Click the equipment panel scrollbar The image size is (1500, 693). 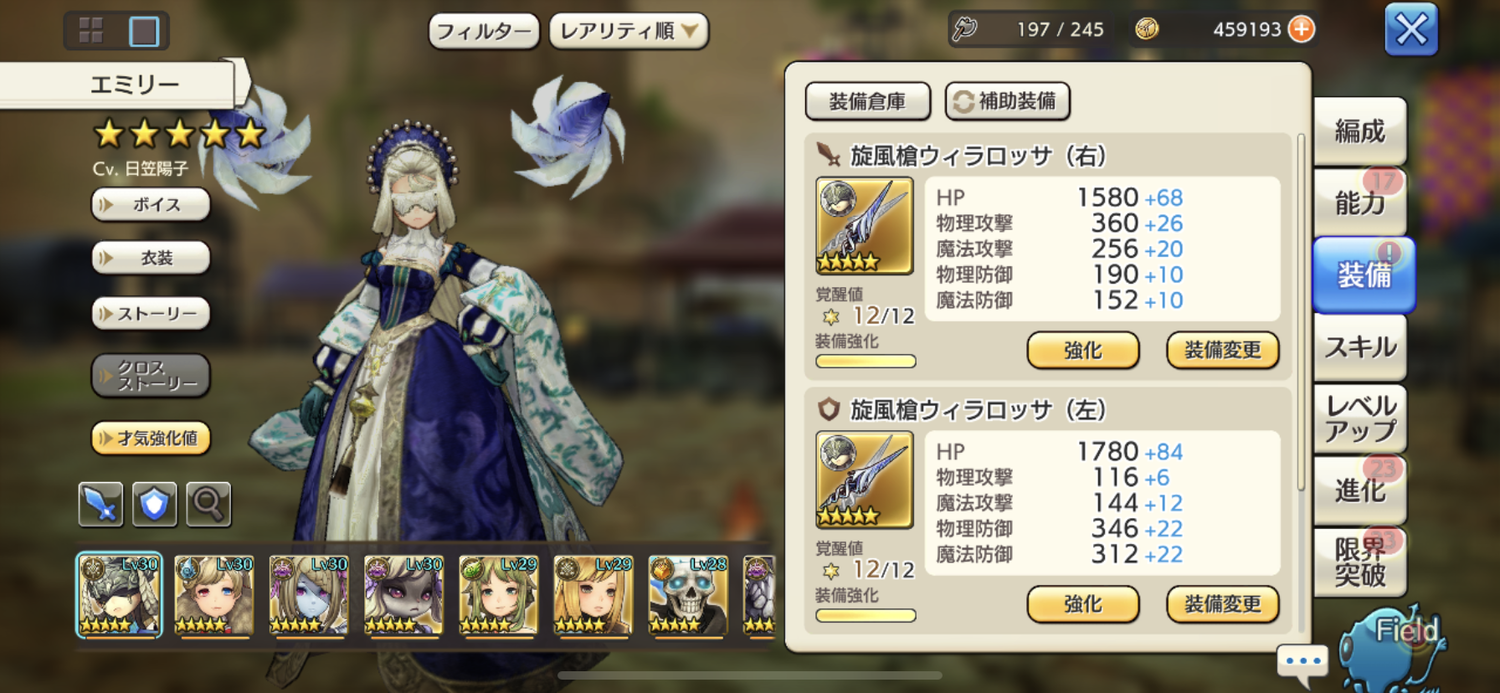click(1301, 310)
